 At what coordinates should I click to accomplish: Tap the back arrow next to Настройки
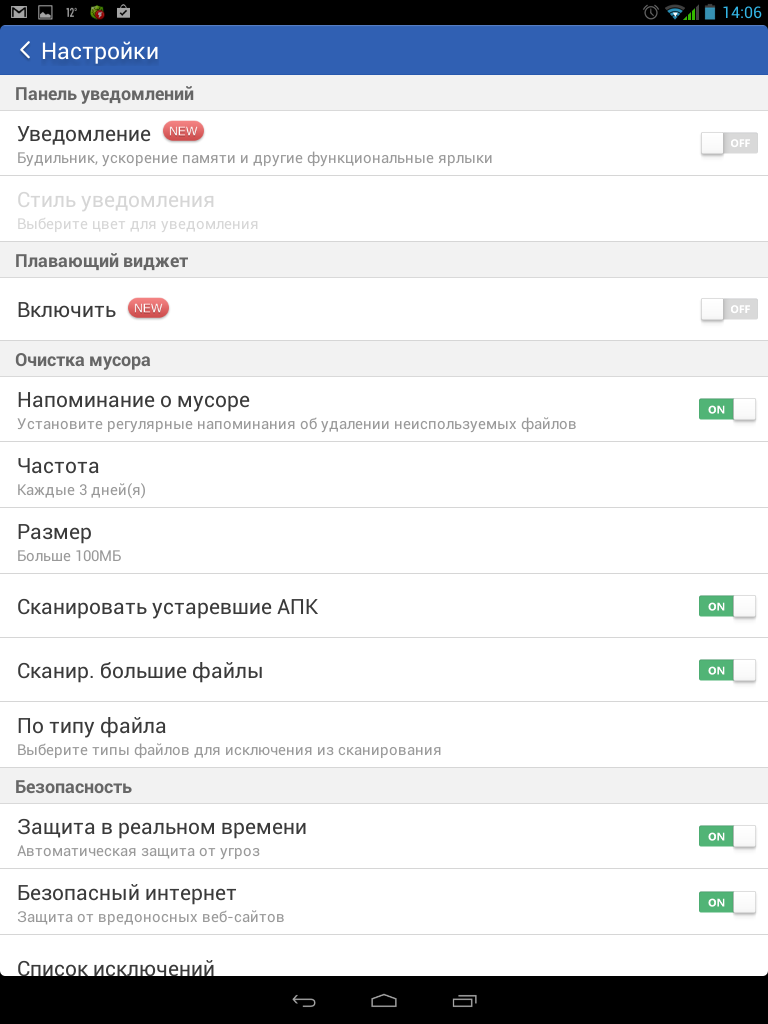(25, 50)
